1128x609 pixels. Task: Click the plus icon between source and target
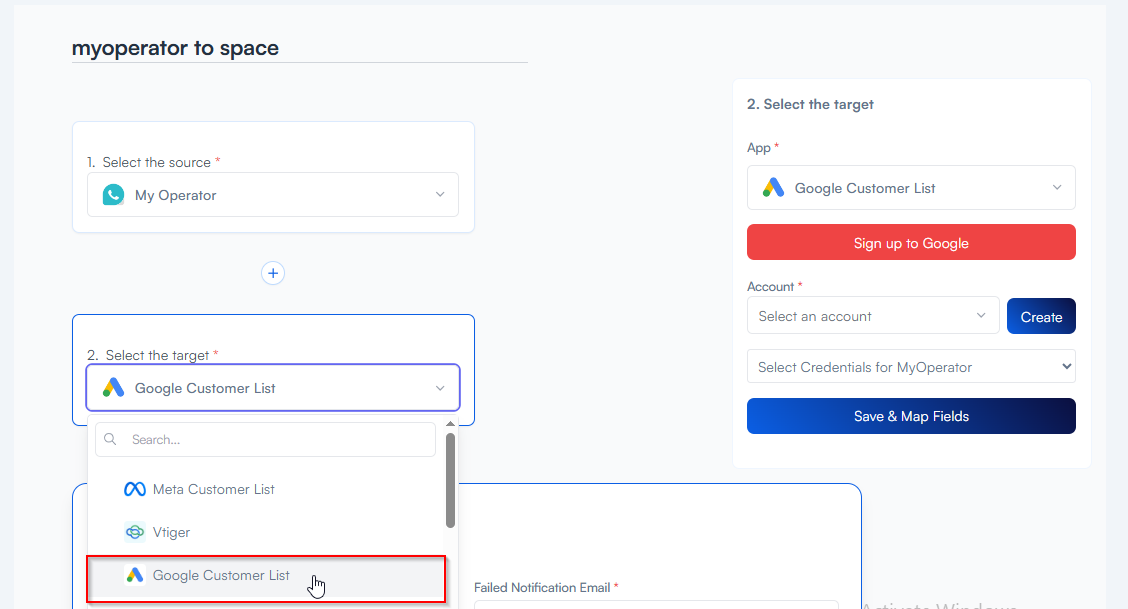(x=273, y=273)
